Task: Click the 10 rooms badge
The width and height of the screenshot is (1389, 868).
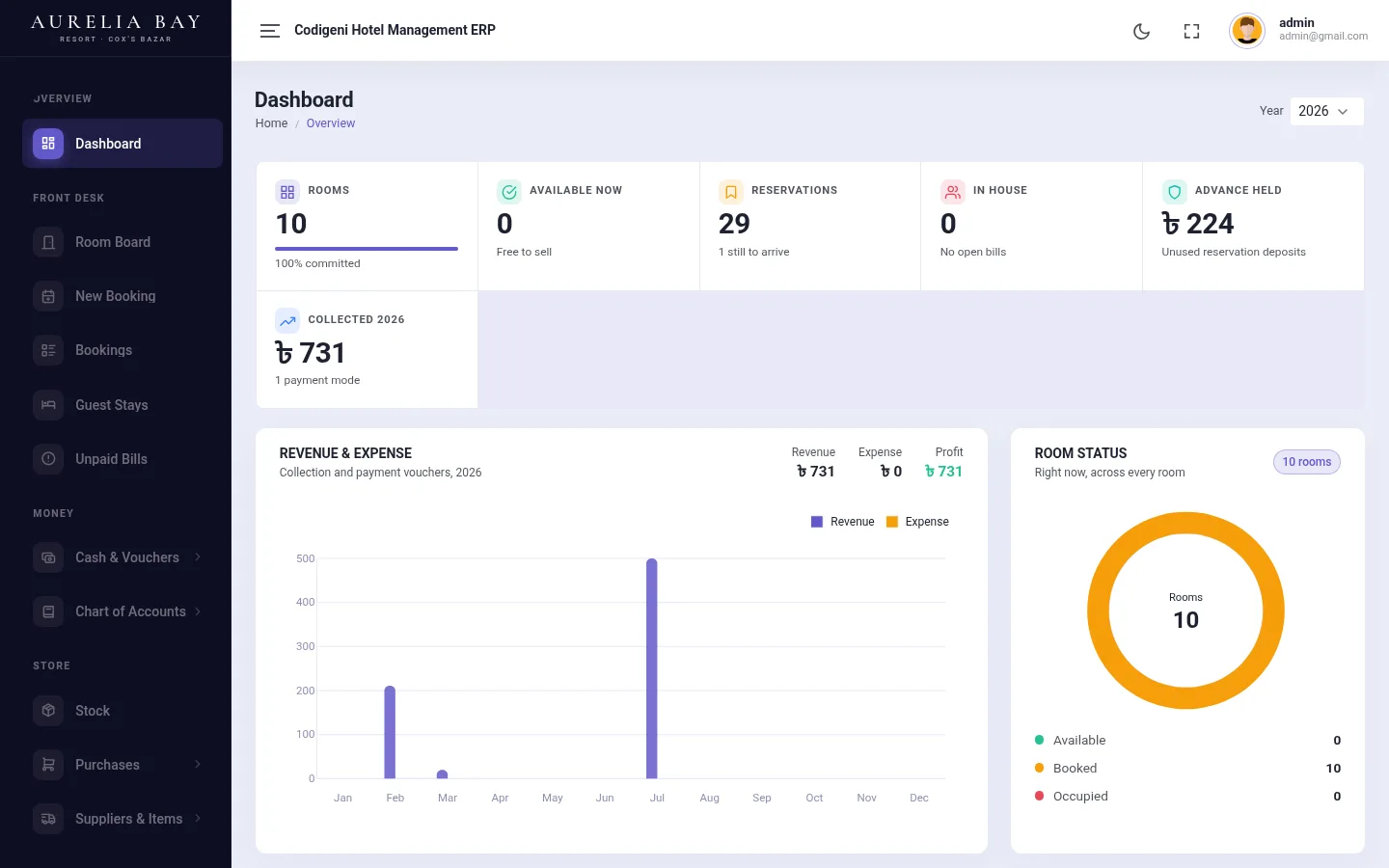Action: click(1307, 462)
